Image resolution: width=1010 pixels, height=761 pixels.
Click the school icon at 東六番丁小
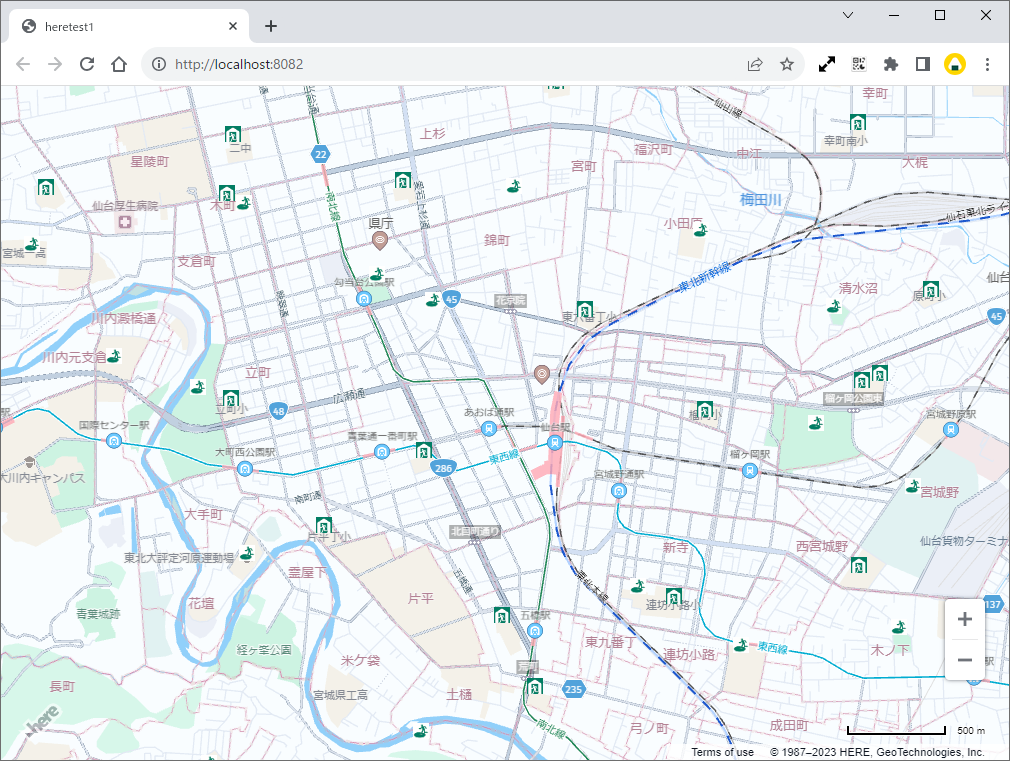click(x=585, y=309)
